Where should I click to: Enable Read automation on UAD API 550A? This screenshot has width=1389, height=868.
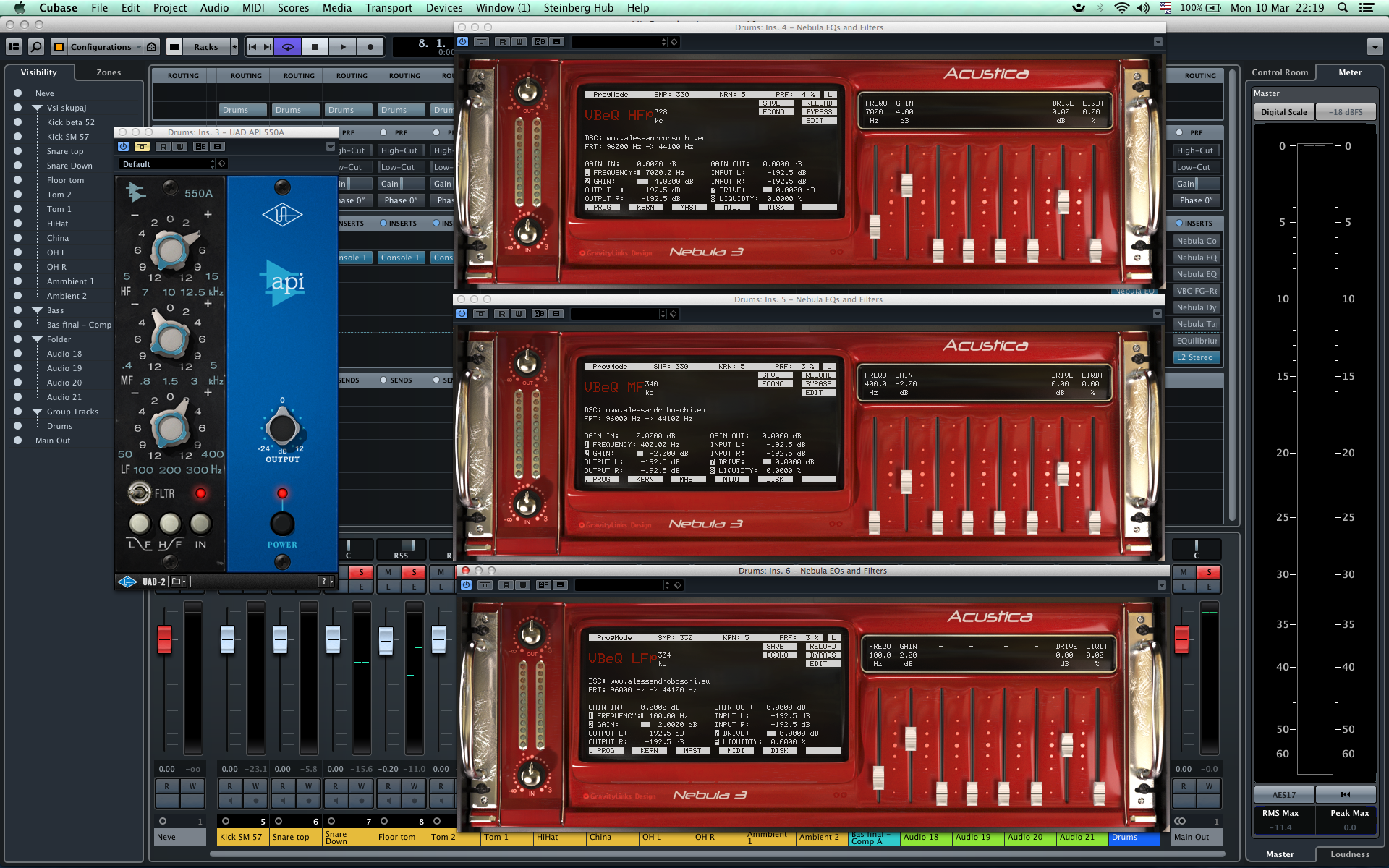(164, 146)
